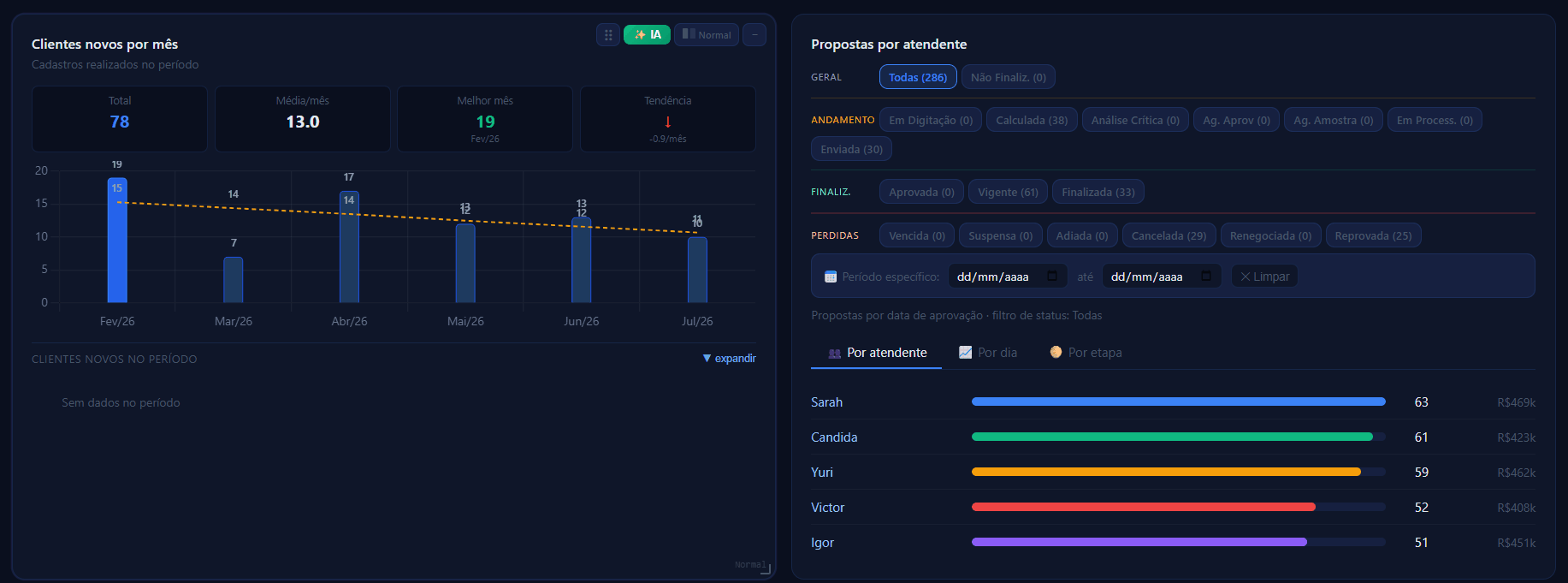Open the end date calendar picker icon
The image size is (1568, 583).
coord(1206,276)
